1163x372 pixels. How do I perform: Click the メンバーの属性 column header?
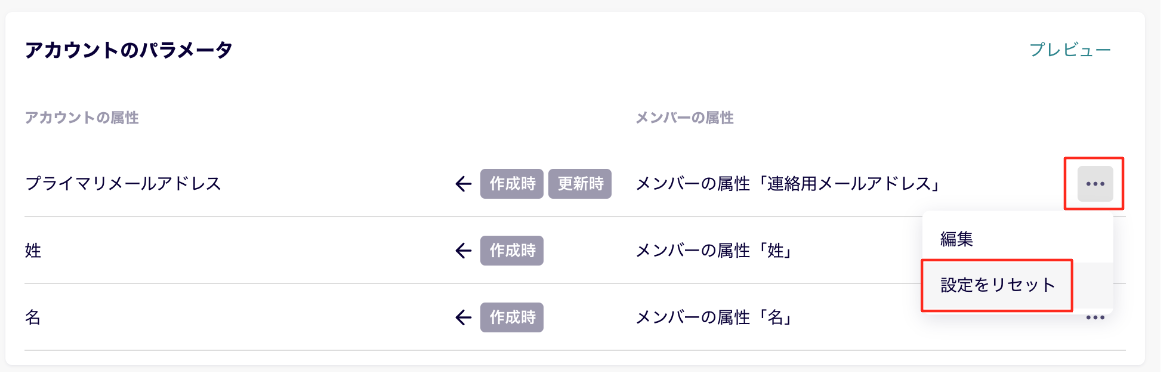click(x=685, y=118)
